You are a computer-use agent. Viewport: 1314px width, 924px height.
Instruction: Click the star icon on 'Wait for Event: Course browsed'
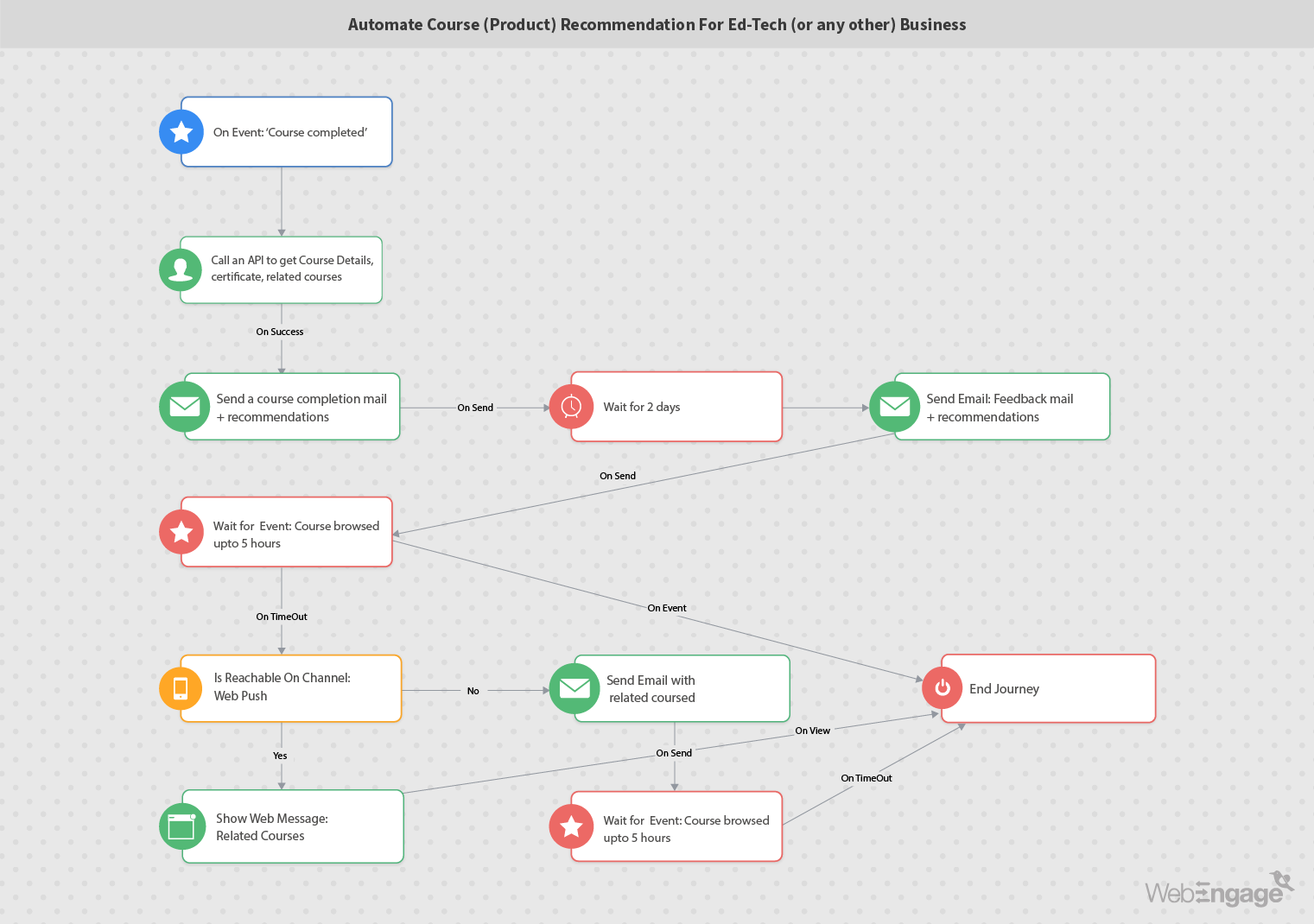[x=181, y=532]
